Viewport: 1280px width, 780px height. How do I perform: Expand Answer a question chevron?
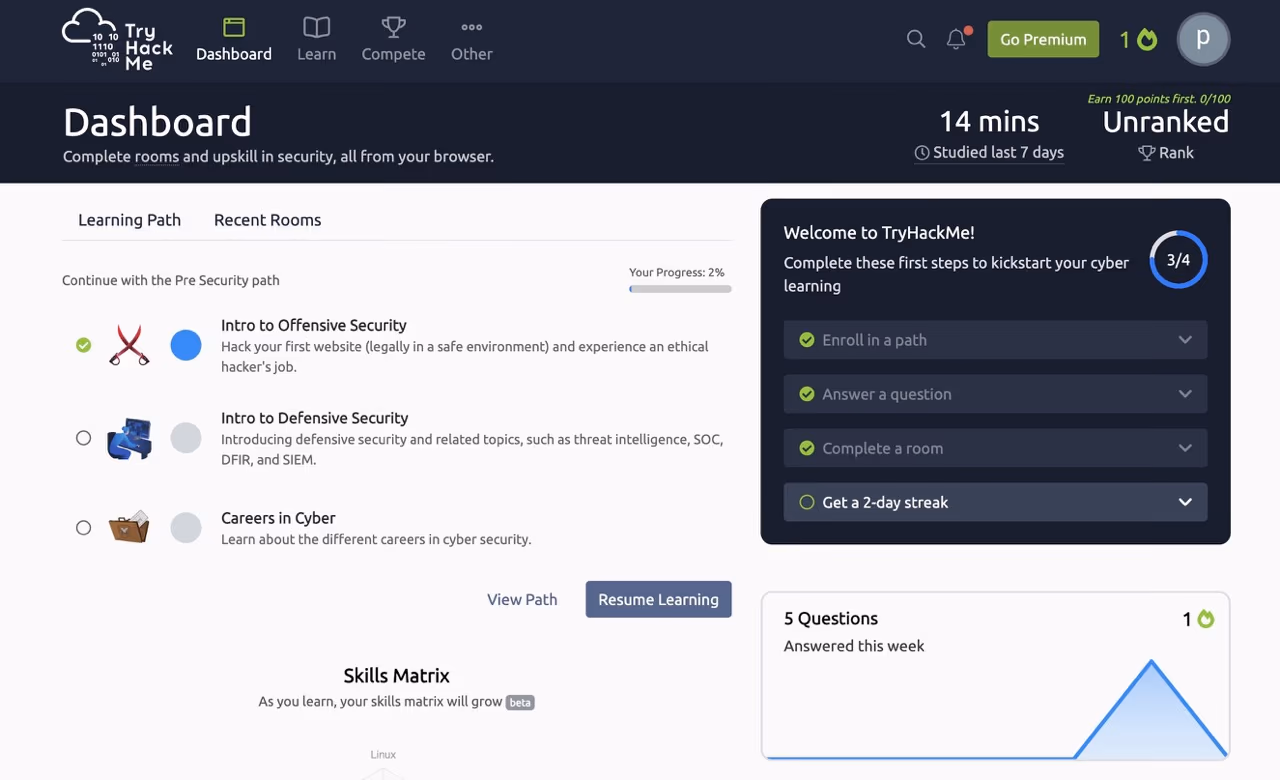1185,394
